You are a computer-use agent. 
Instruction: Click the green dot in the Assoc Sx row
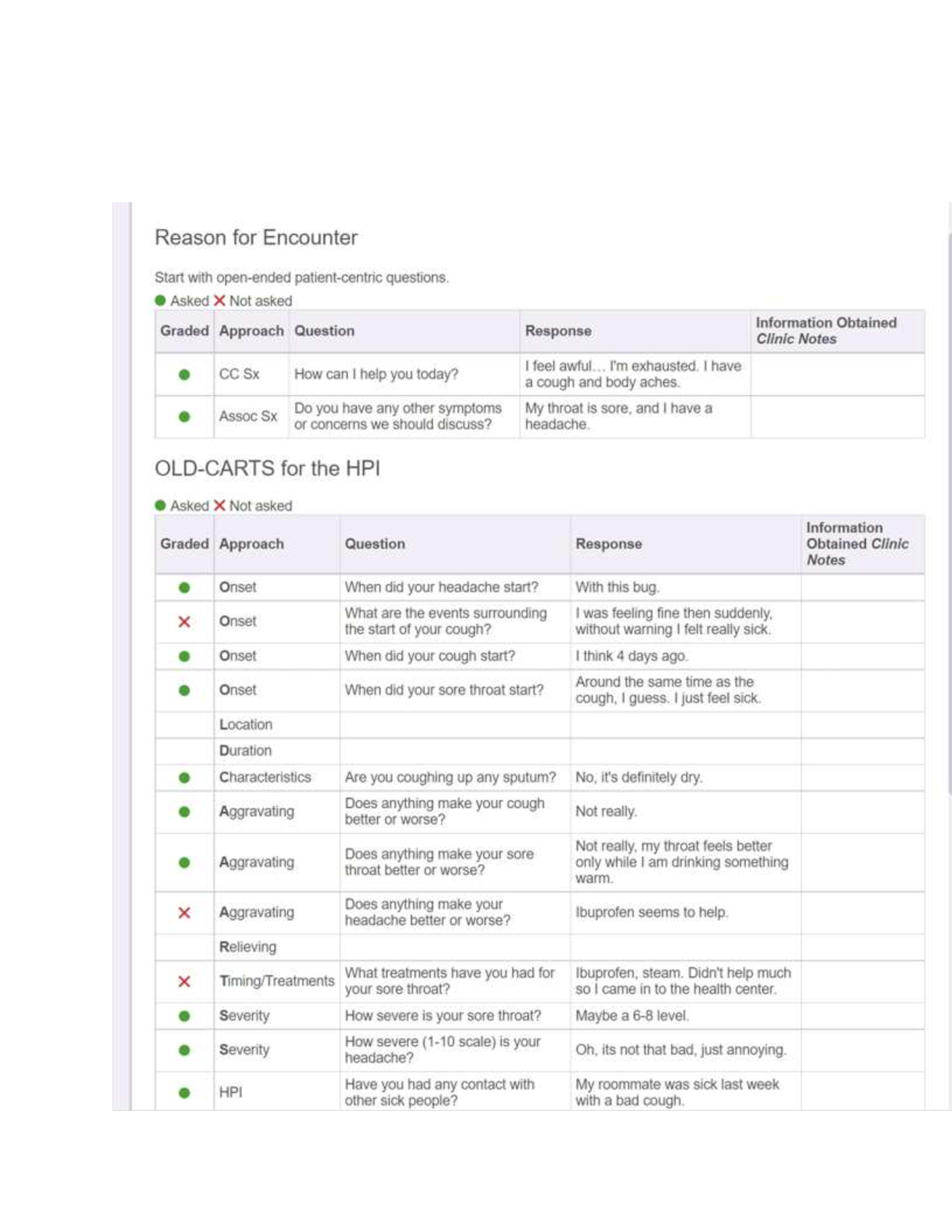tap(184, 417)
